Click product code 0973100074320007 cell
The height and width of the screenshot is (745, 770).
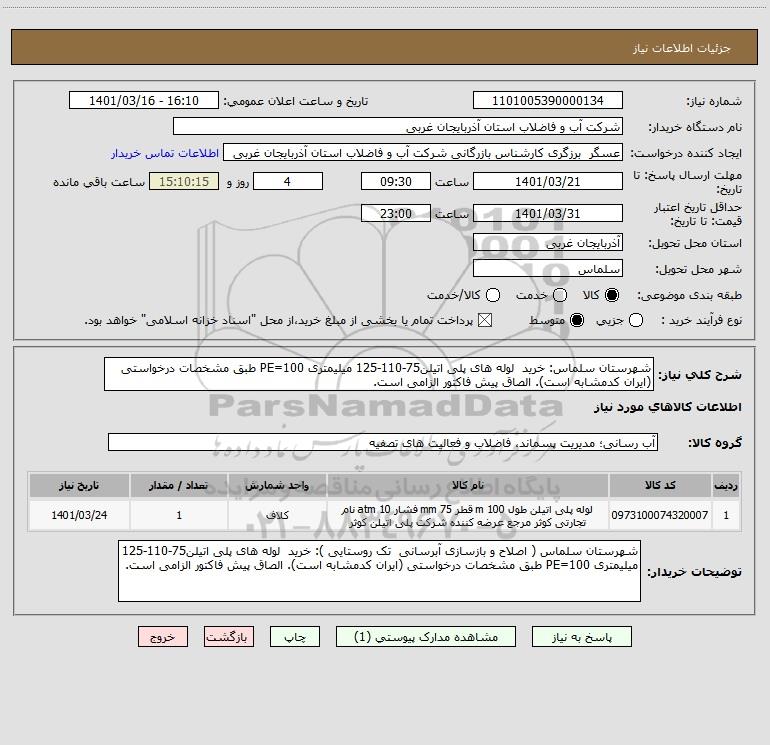point(660,515)
